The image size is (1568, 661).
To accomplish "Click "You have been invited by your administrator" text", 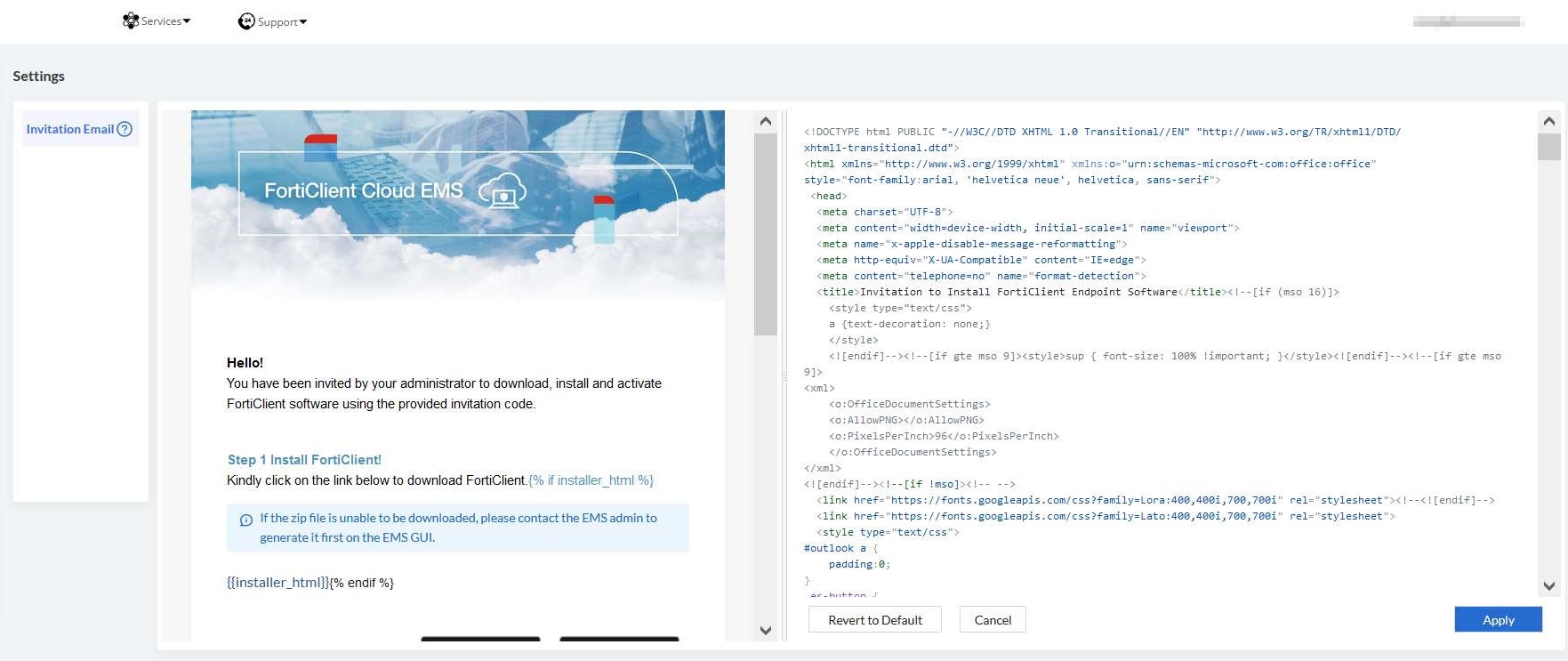I will pos(444,393).
